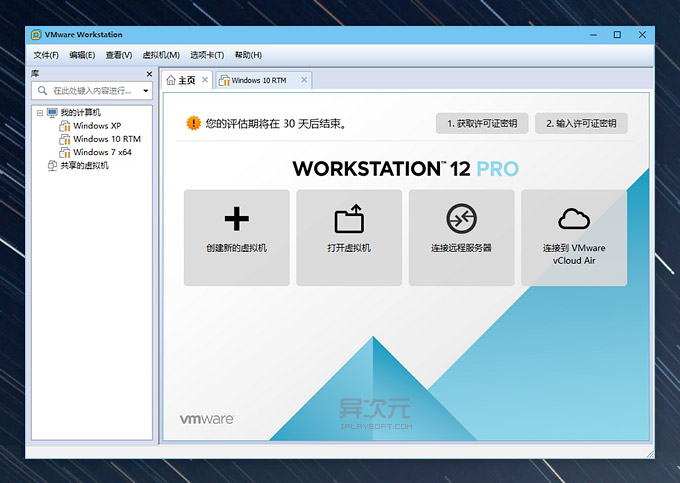Screen dimensions: 680x483
Task: Click the 创建新的虚拟机 tile
Action: coord(237,238)
